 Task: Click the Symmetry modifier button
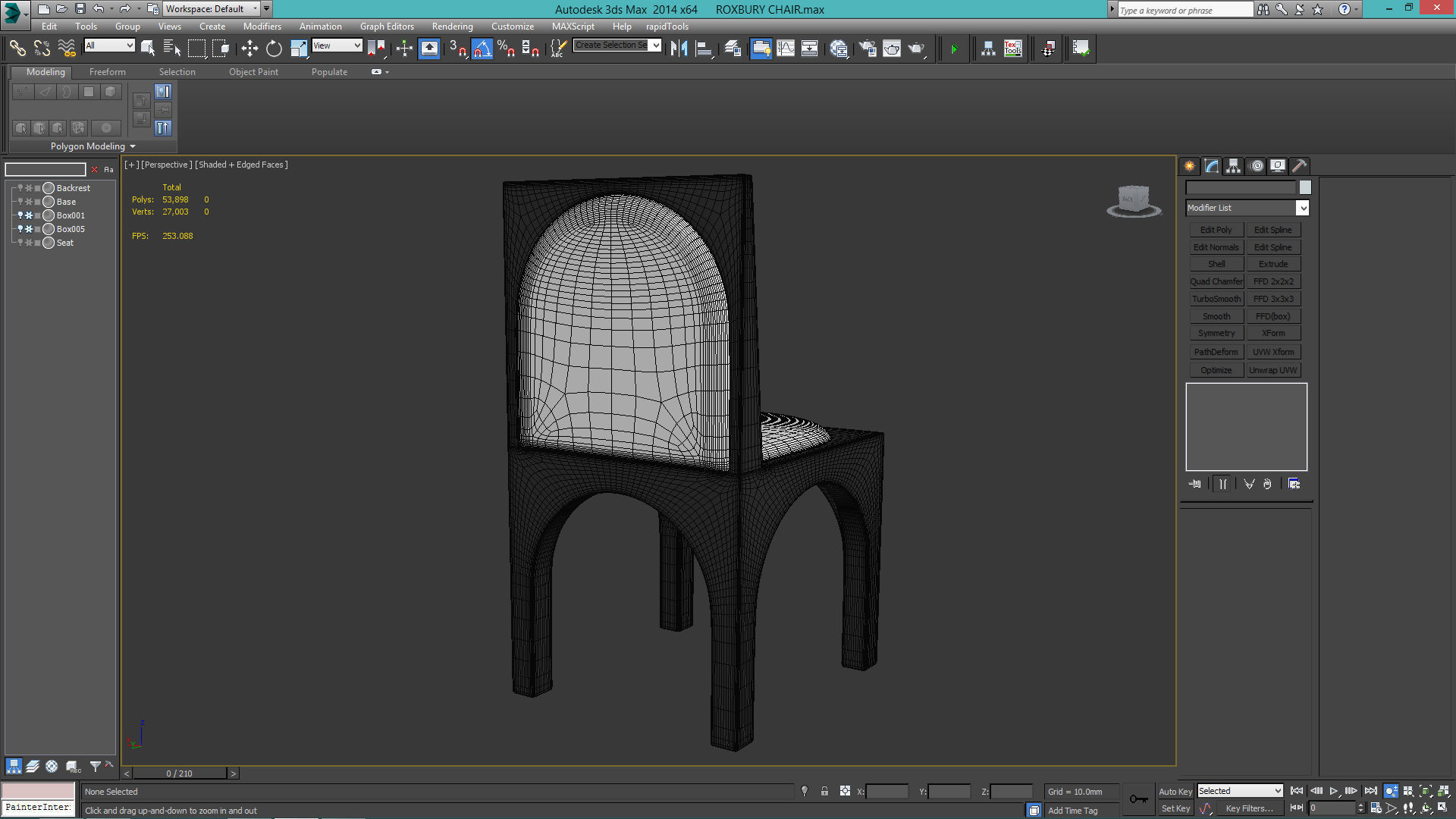click(x=1216, y=333)
